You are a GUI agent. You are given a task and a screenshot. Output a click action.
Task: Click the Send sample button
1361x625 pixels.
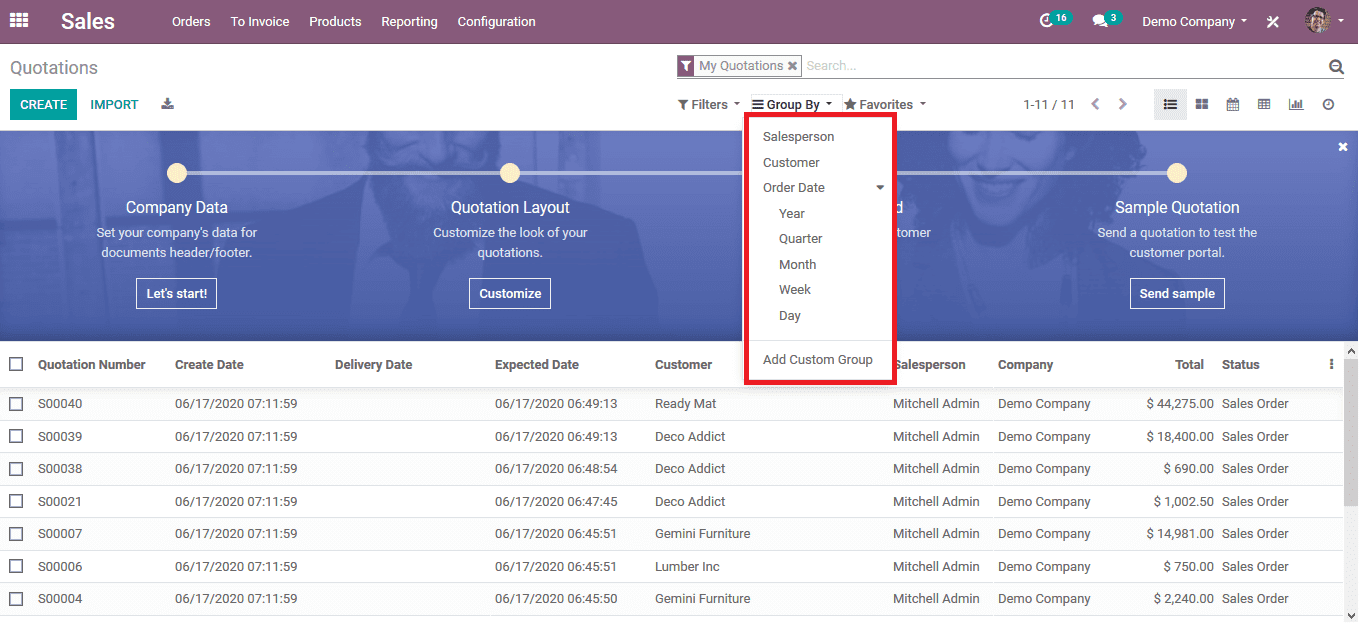click(x=1177, y=293)
